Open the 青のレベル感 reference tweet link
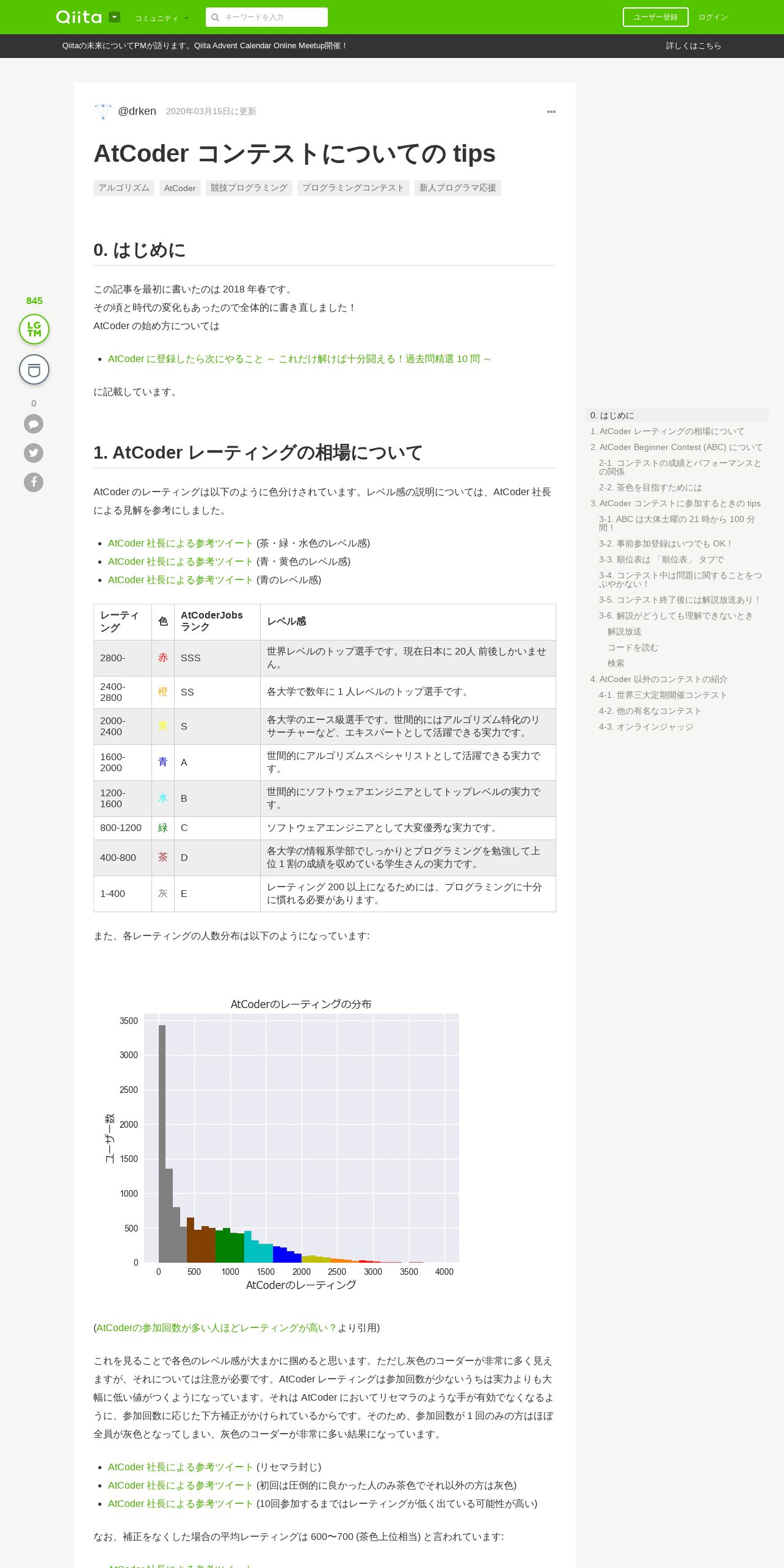Image resolution: width=784 pixels, height=1568 pixels. 180,580
